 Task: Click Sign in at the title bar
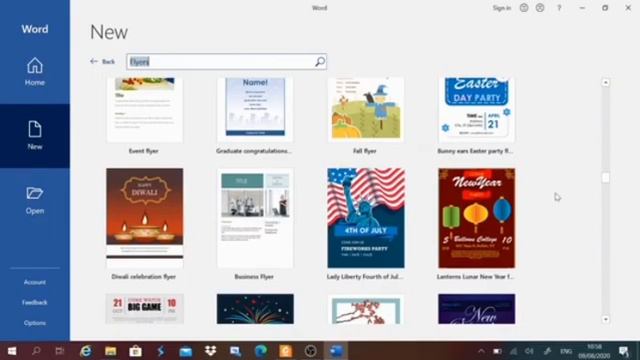tap(502, 8)
